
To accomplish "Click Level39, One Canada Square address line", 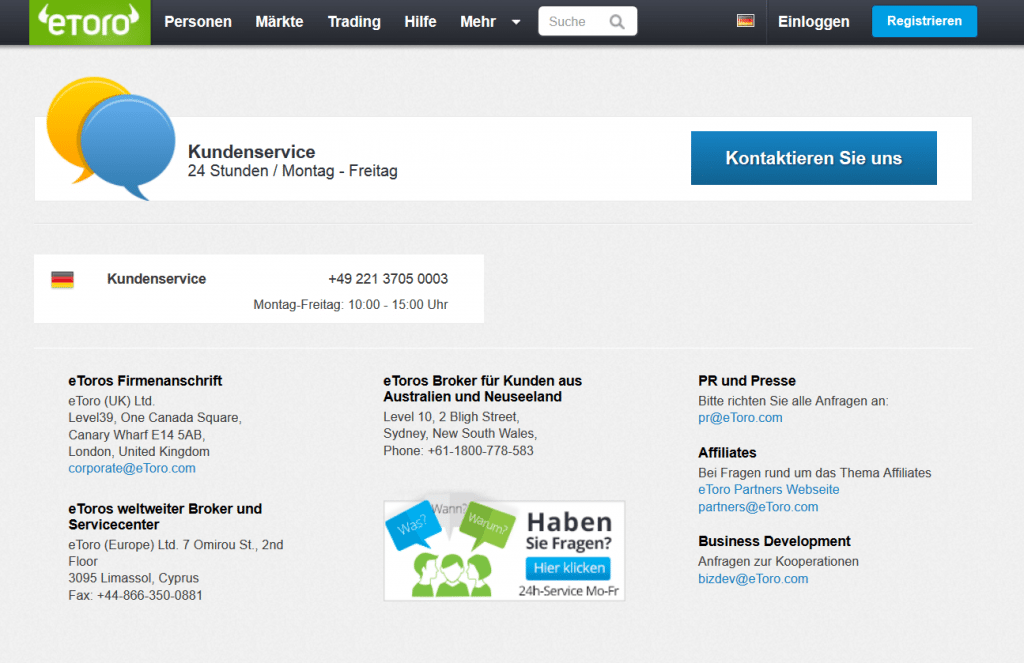I will 155,417.
